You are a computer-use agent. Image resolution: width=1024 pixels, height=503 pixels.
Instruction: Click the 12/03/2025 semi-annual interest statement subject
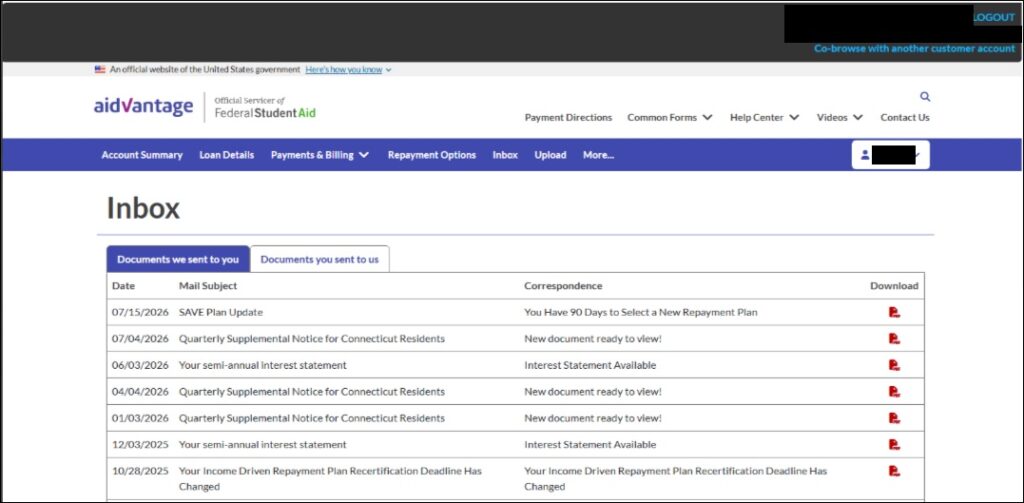263,444
